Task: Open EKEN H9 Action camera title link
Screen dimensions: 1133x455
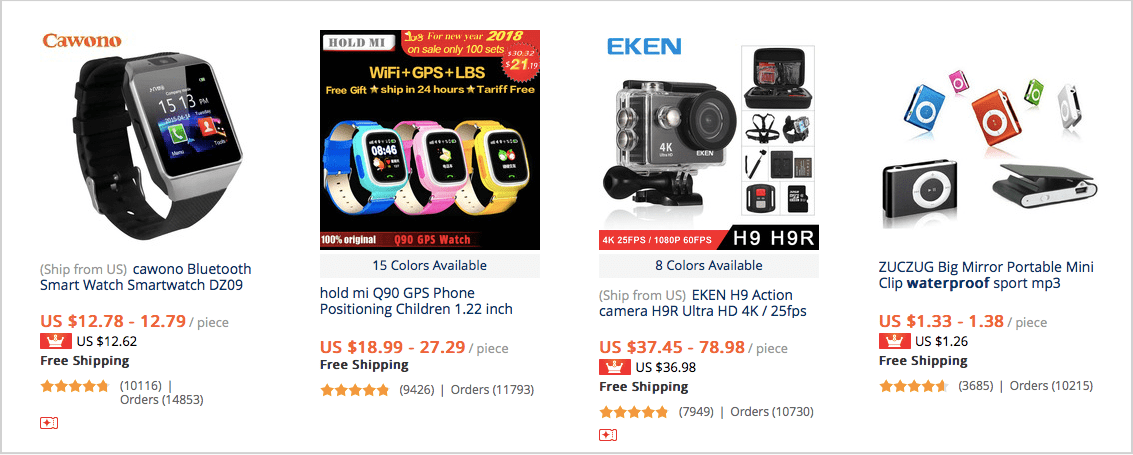Action: pyautogui.click(x=703, y=303)
